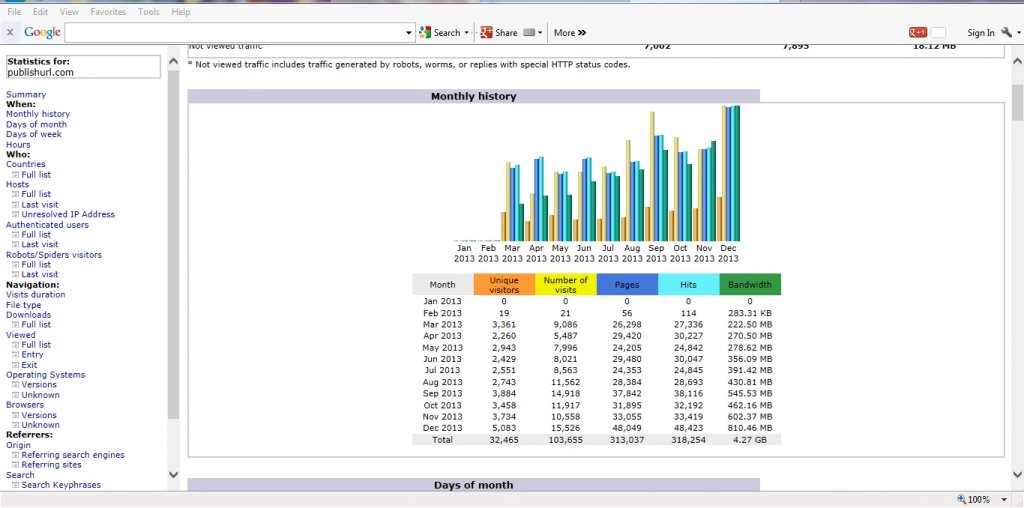Open the Authenticated users link

point(47,225)
